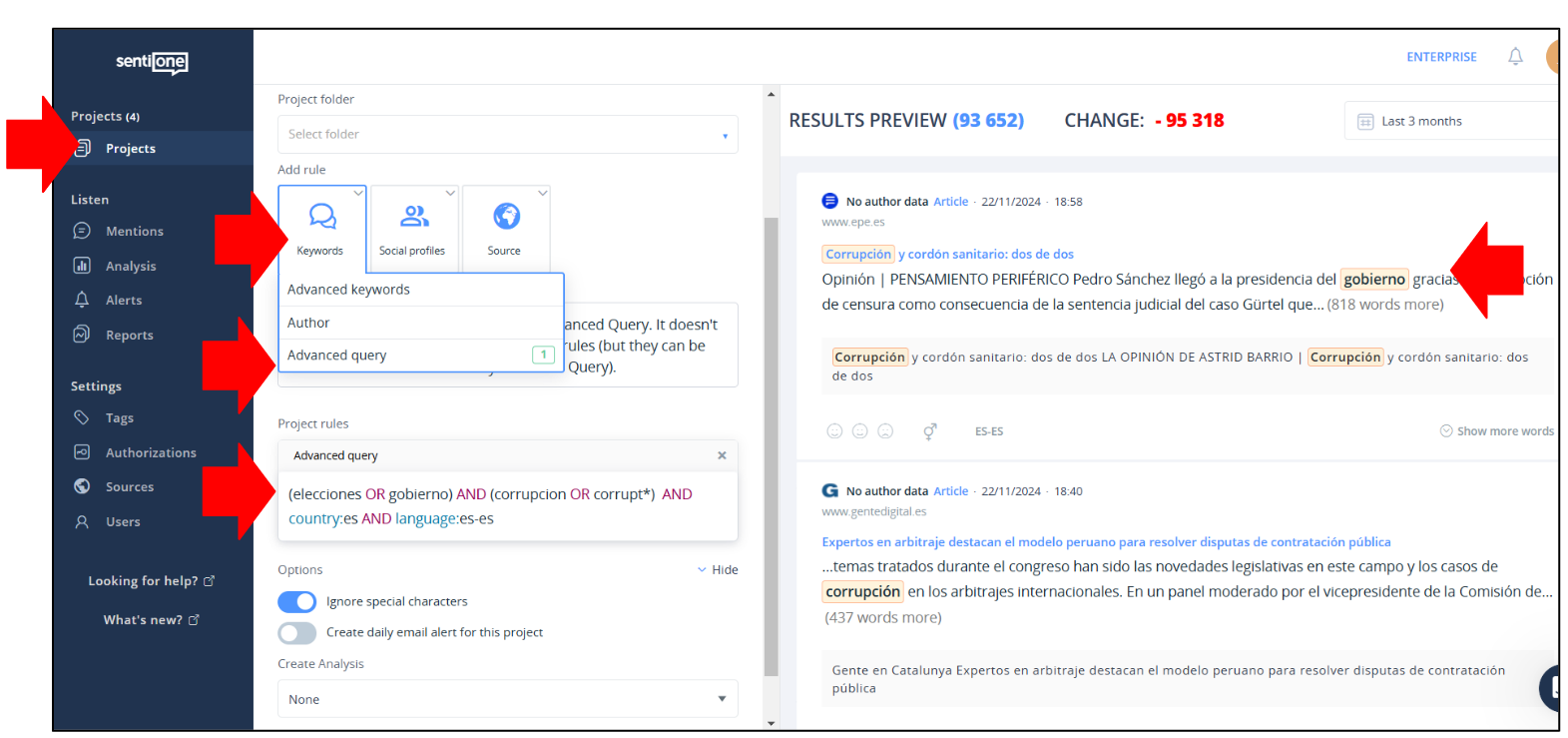Click the scrollbar down arrow

pyautogui.click(x=771, y=723)
